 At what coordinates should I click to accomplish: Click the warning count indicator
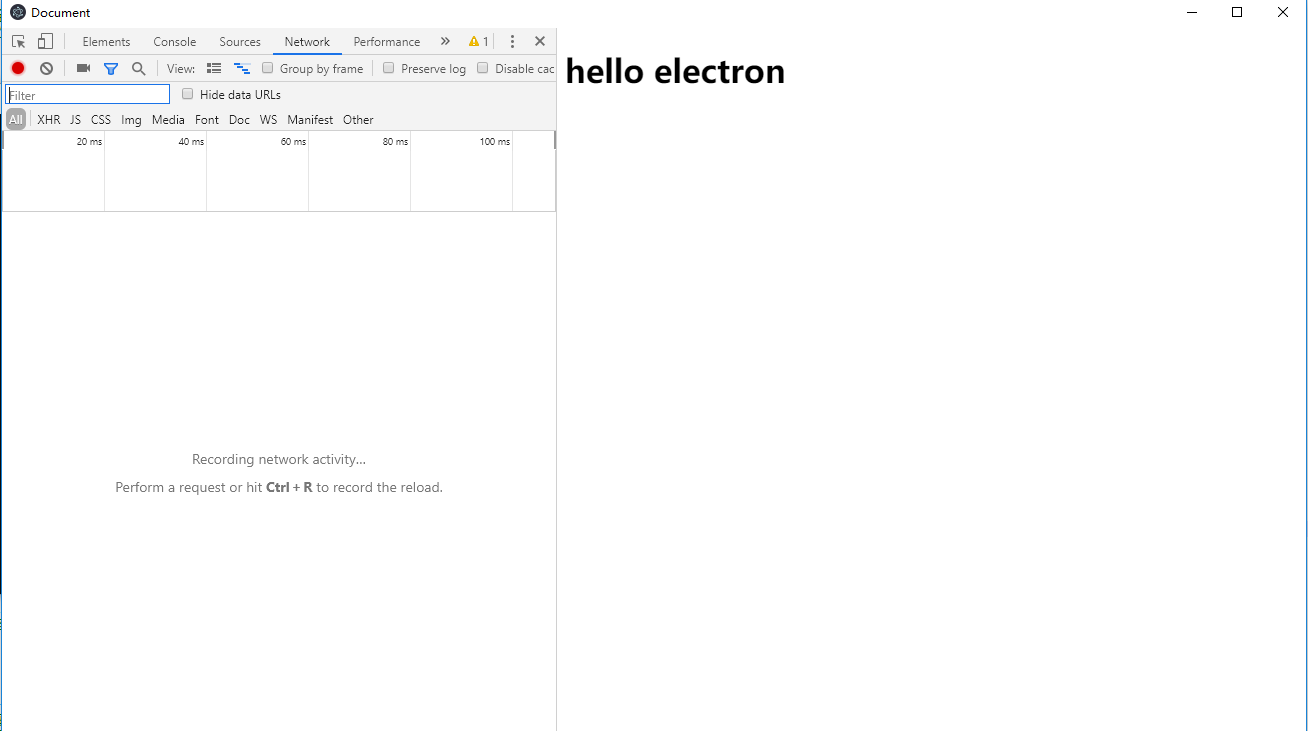(x=478, y=42)
